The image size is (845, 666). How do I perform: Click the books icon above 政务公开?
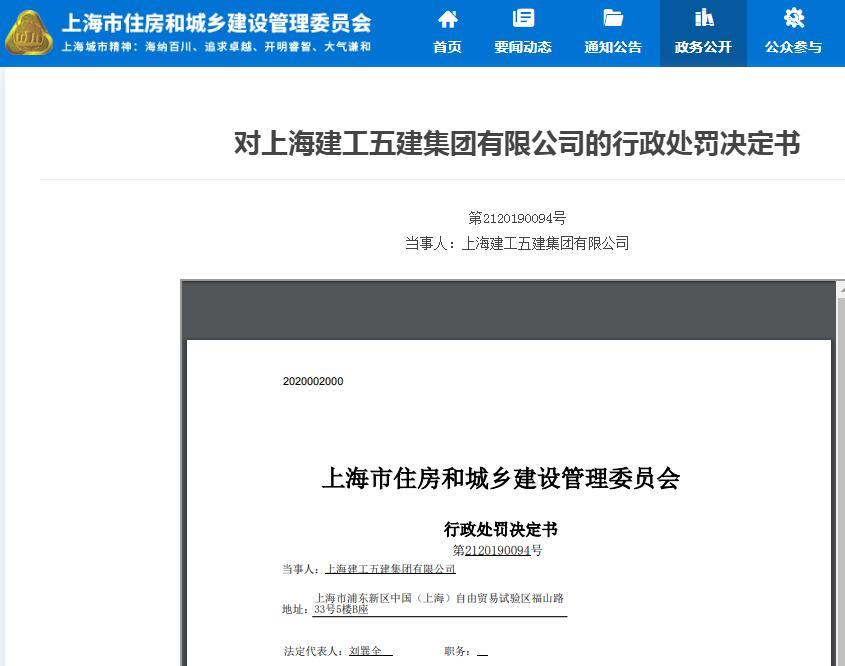pos(704,18)
